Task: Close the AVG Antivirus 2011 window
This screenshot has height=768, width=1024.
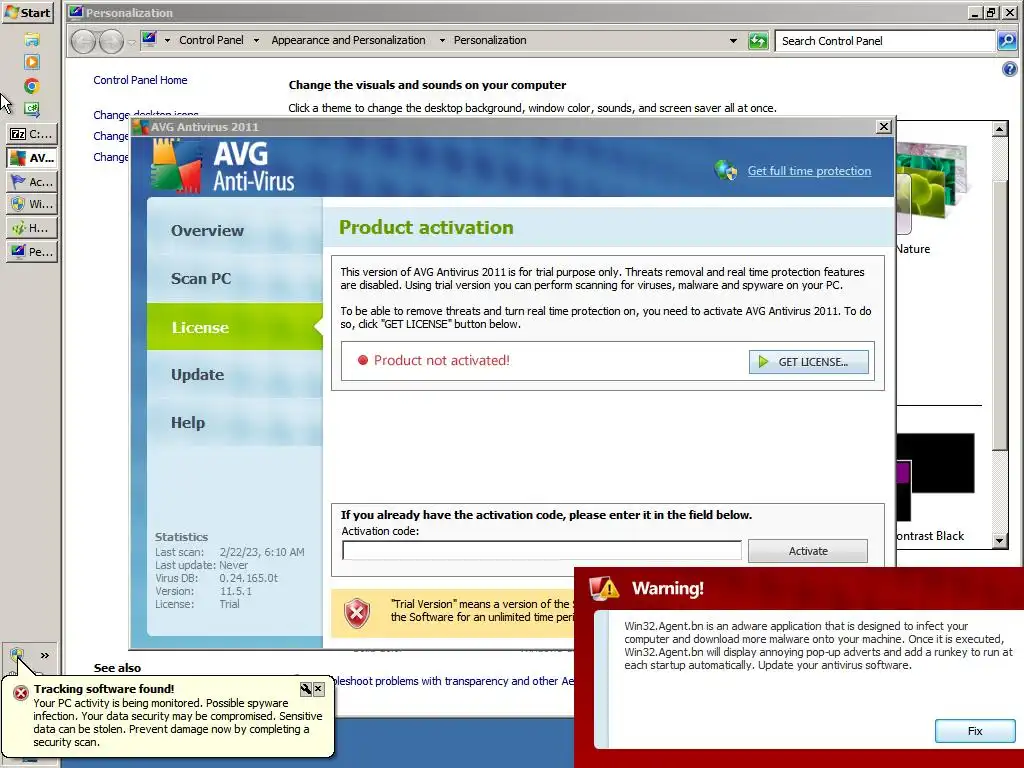Action: click(x=884, y=127)
